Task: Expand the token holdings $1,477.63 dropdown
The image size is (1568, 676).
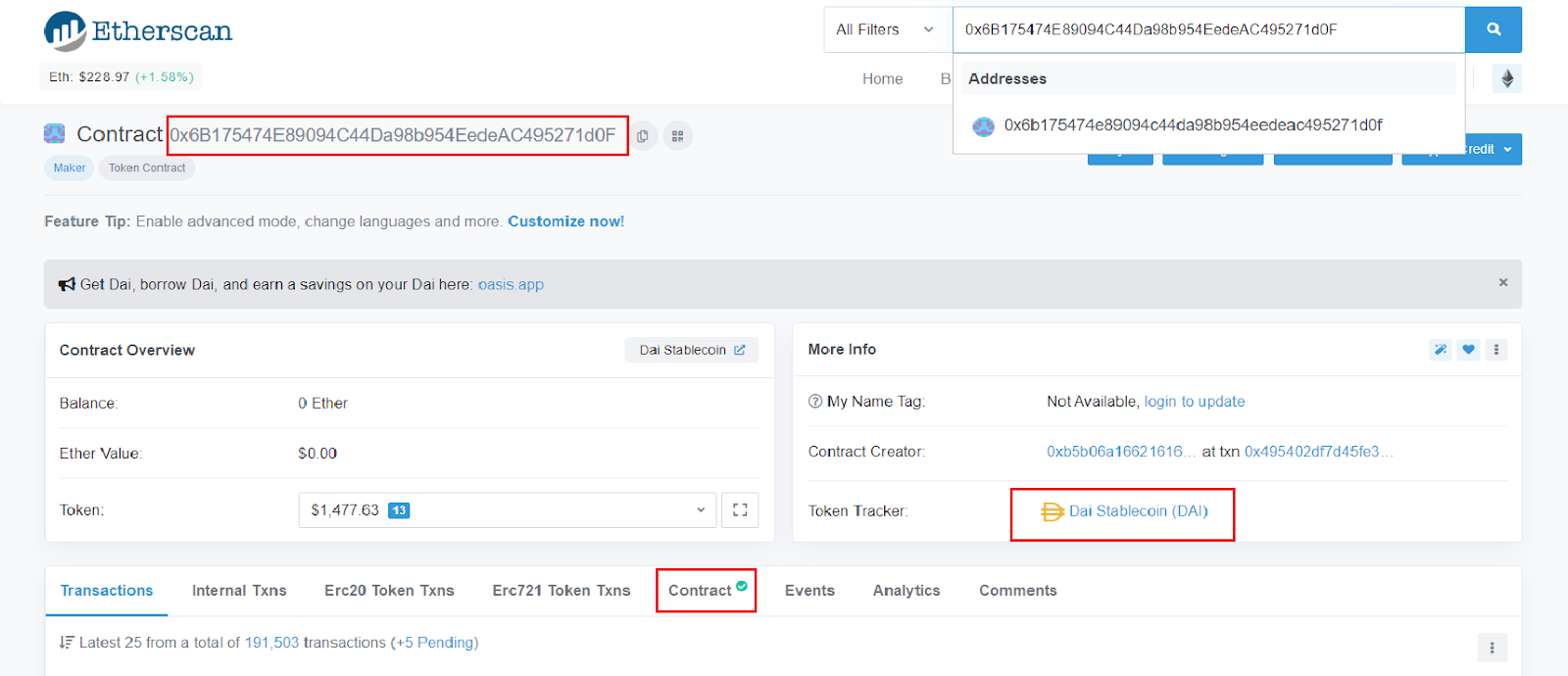Action: pyautogui.click(x=508, y=509)
